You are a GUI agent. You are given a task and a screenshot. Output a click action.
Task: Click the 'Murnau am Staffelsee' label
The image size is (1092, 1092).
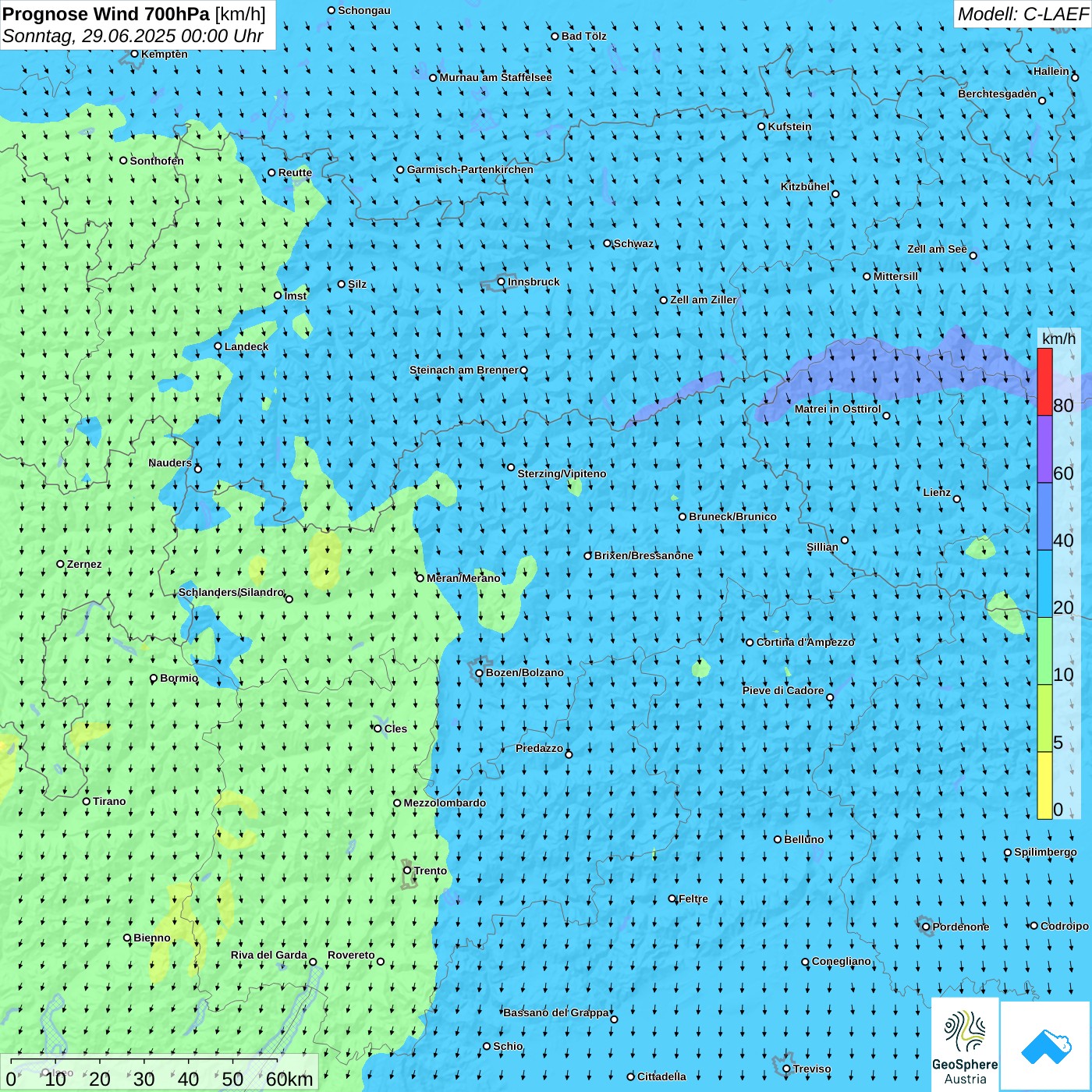(x=495, y=77)
